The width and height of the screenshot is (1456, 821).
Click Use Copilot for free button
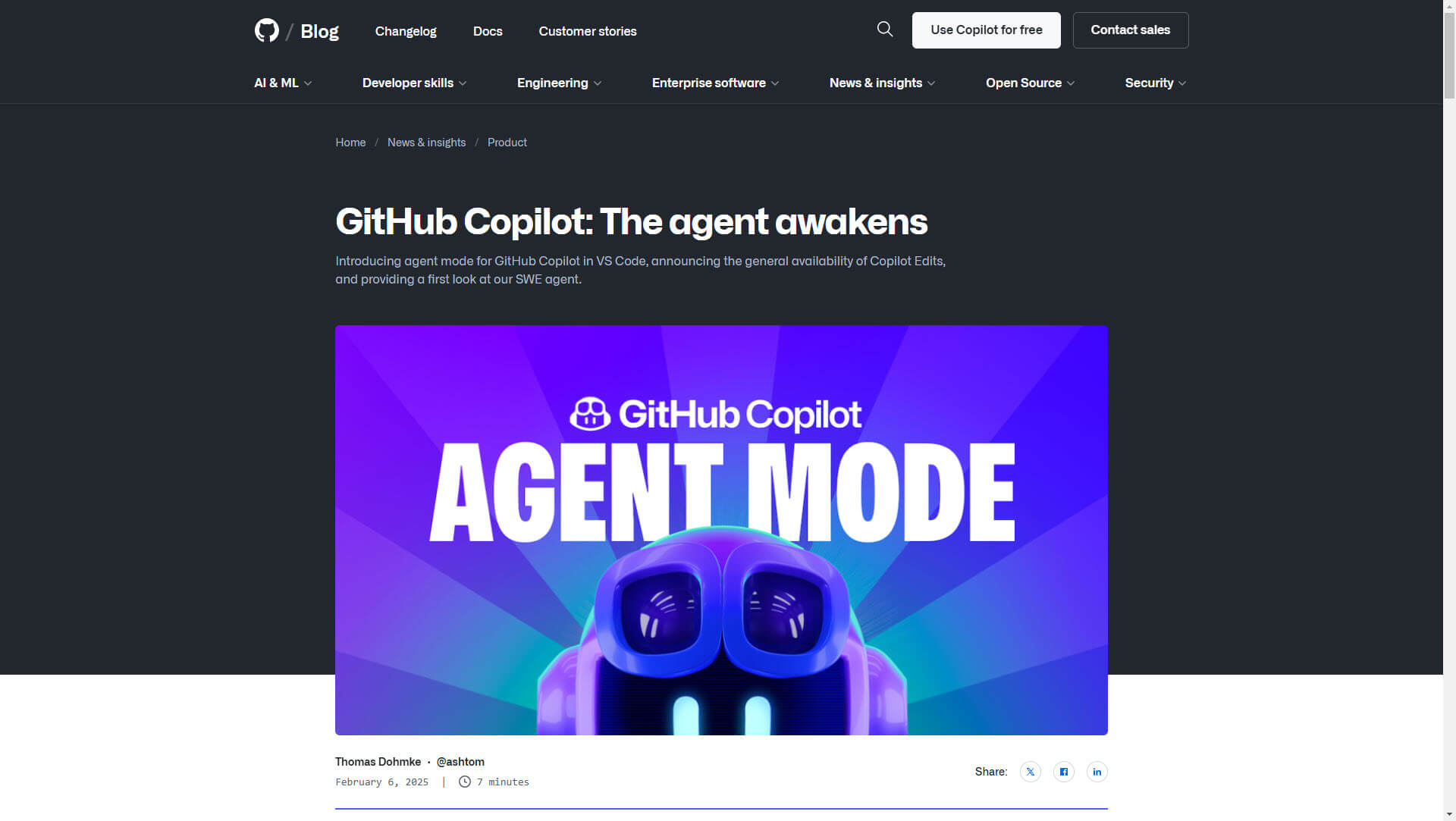(x=986, y=30)
